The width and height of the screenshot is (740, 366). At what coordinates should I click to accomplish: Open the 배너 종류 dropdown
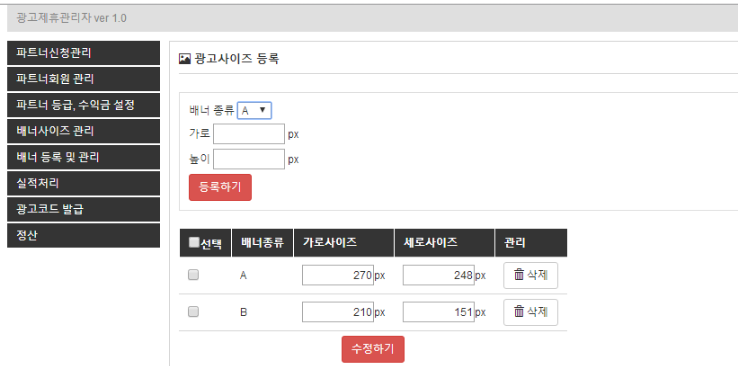(254, 111)
